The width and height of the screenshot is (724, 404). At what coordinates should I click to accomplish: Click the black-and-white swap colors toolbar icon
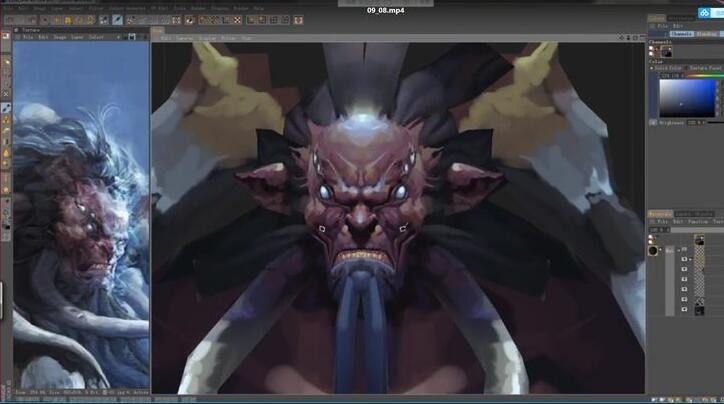(189, 20)
